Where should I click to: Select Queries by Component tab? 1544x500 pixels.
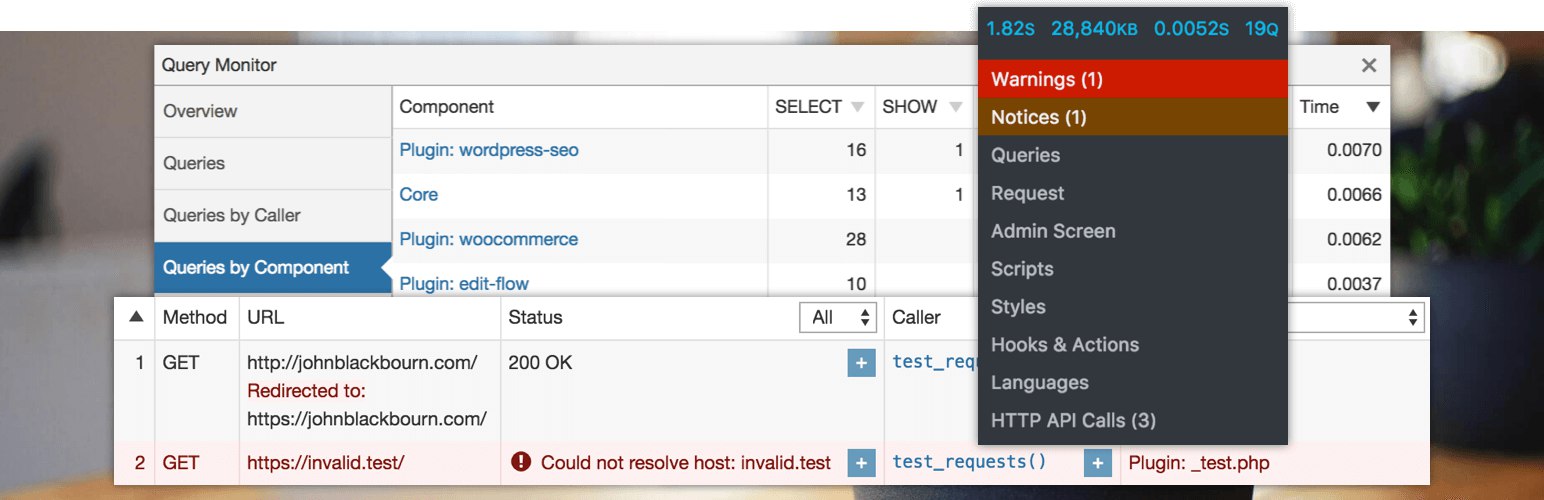click(x=272, y=268)
